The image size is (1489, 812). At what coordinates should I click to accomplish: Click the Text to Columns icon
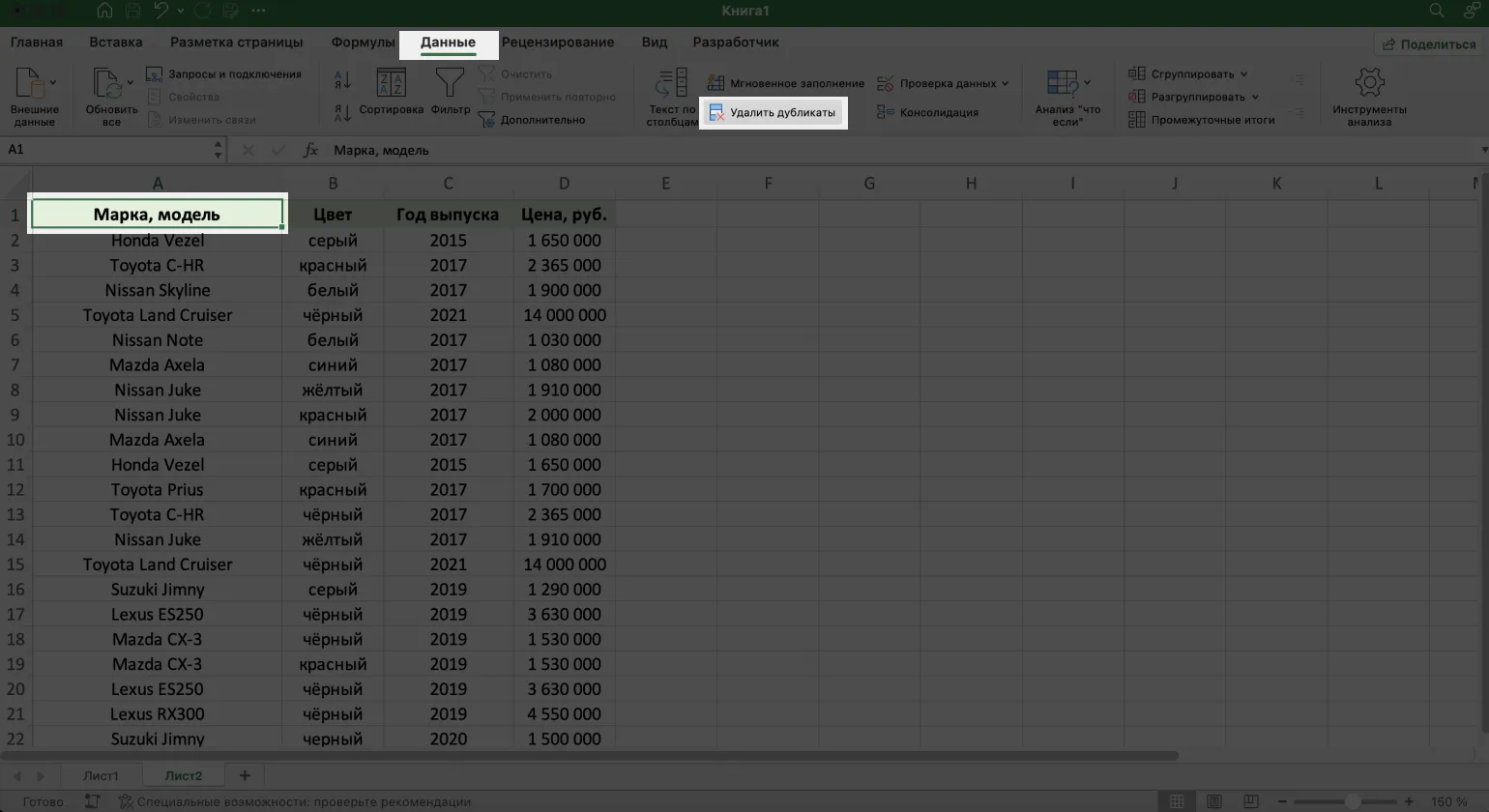point(671,84)
